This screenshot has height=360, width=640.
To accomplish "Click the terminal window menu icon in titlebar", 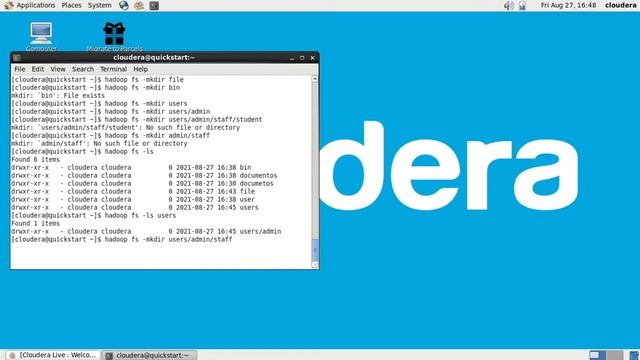I will pyautogui.click(x=16, y=58).
